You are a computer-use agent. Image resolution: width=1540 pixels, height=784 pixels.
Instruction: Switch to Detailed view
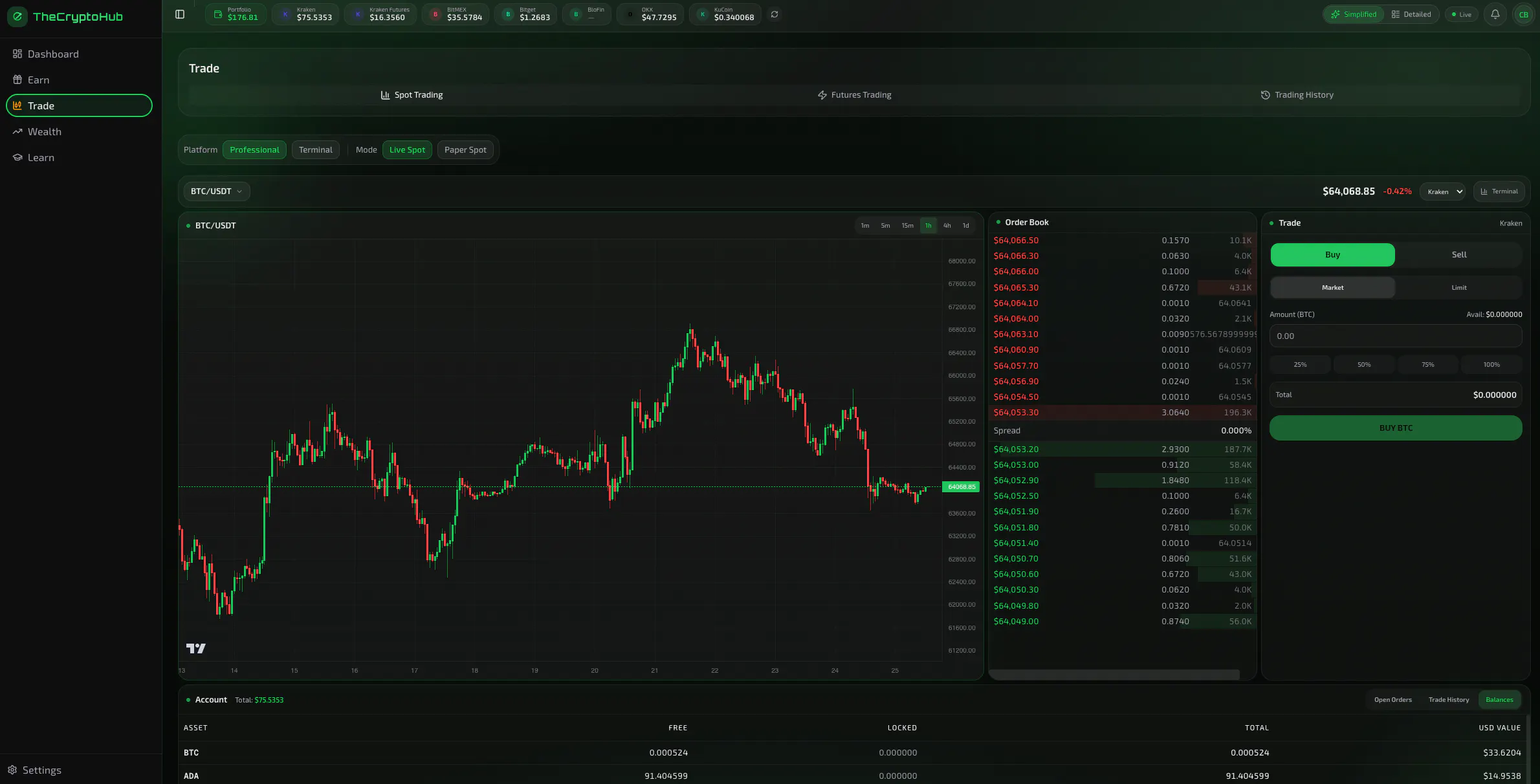(1411, 14)
